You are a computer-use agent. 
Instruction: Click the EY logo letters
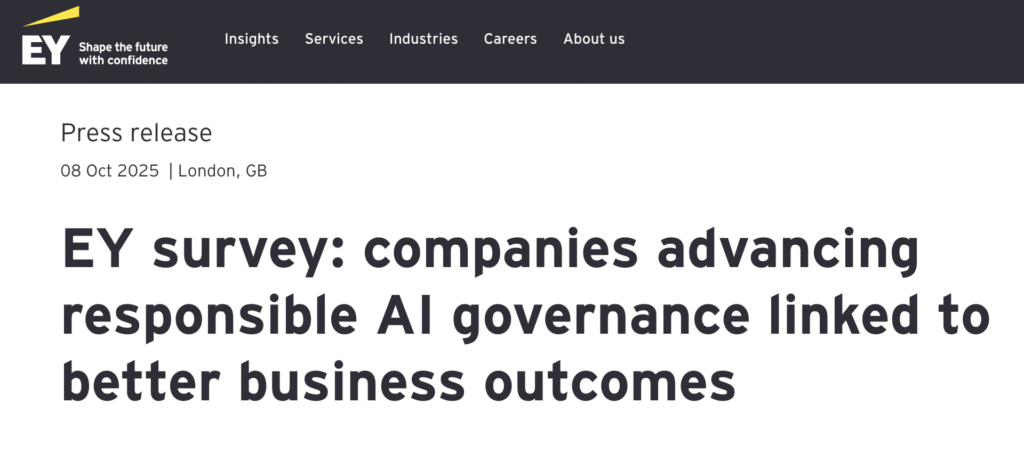46,51
